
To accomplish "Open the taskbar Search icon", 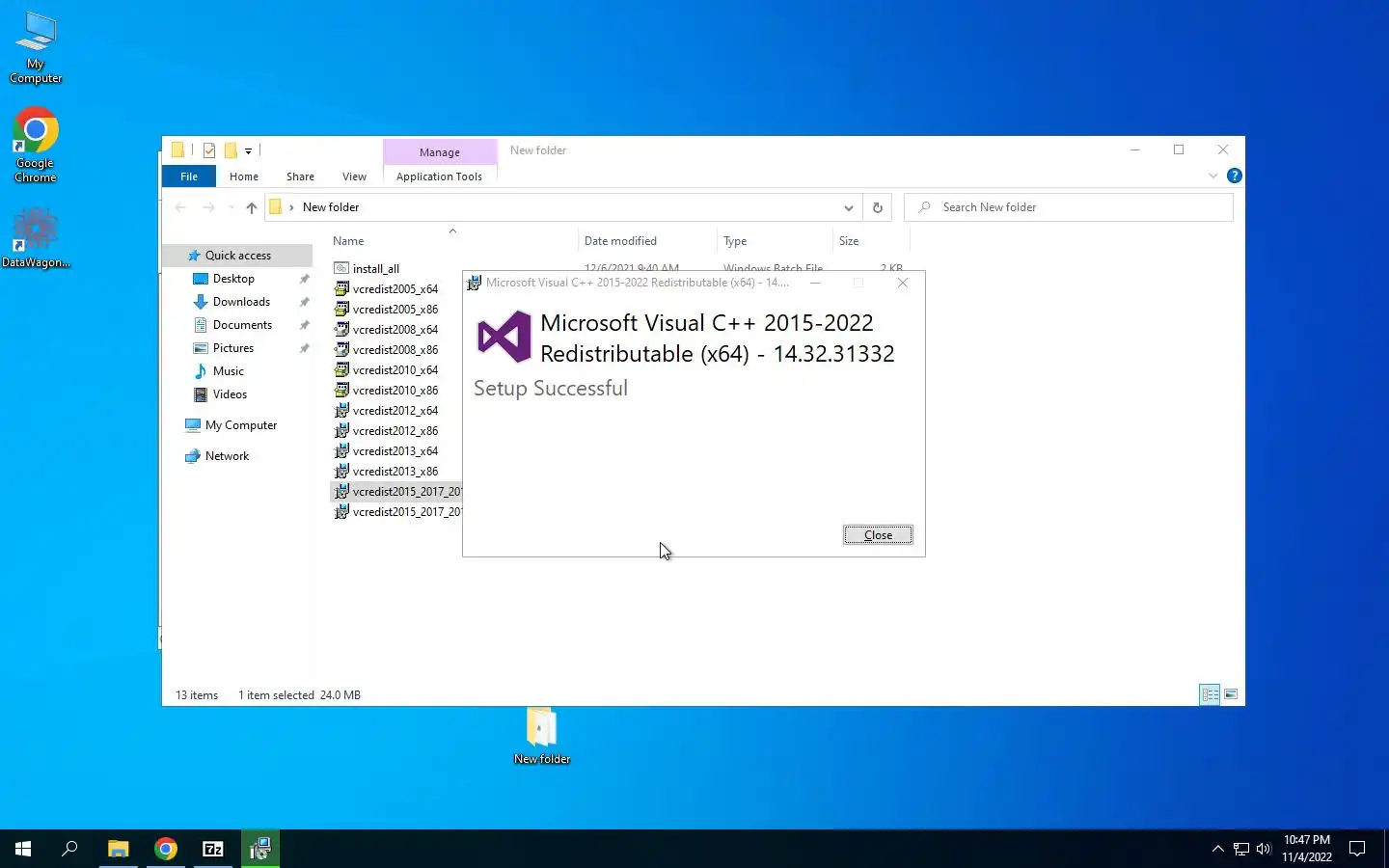I will pyautogui.click(x=69, y=849).
